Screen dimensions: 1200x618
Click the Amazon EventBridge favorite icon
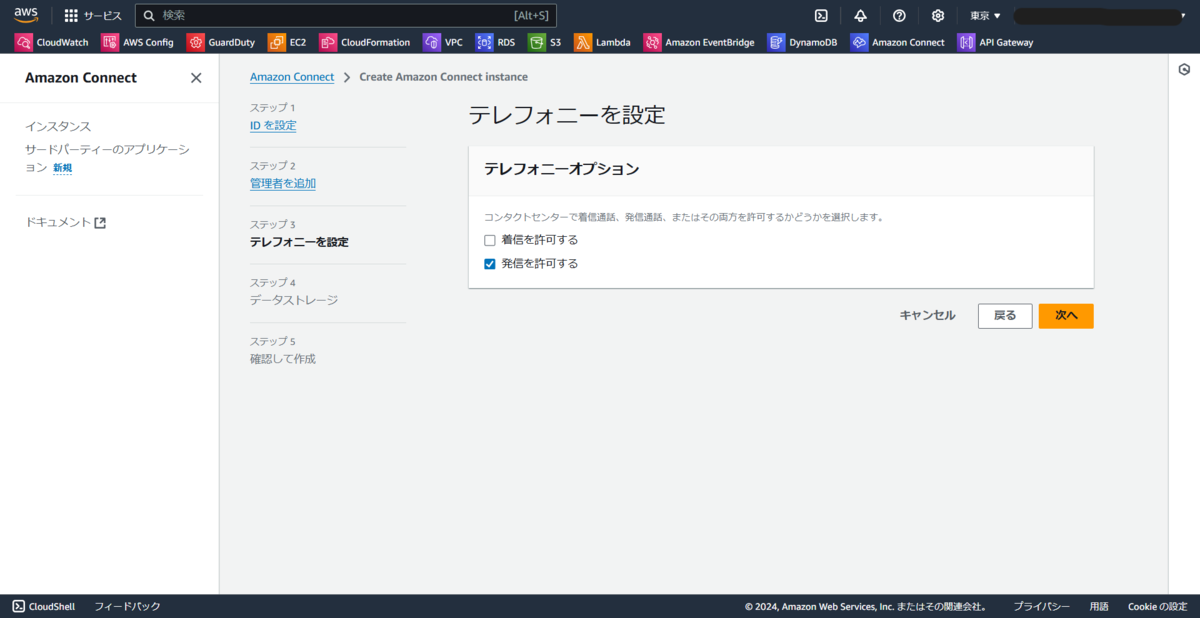click(x=652, y=42)
